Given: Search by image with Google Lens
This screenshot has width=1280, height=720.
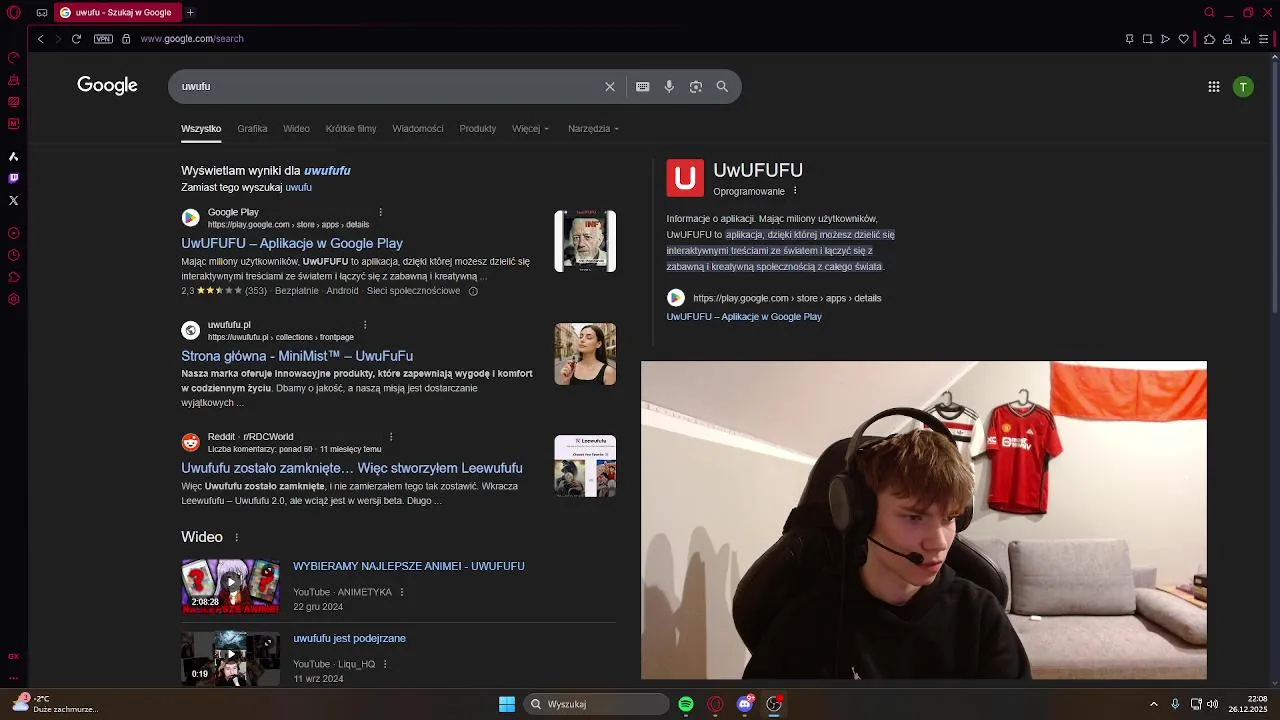Looking at the screenshot, I should [696, 87].
